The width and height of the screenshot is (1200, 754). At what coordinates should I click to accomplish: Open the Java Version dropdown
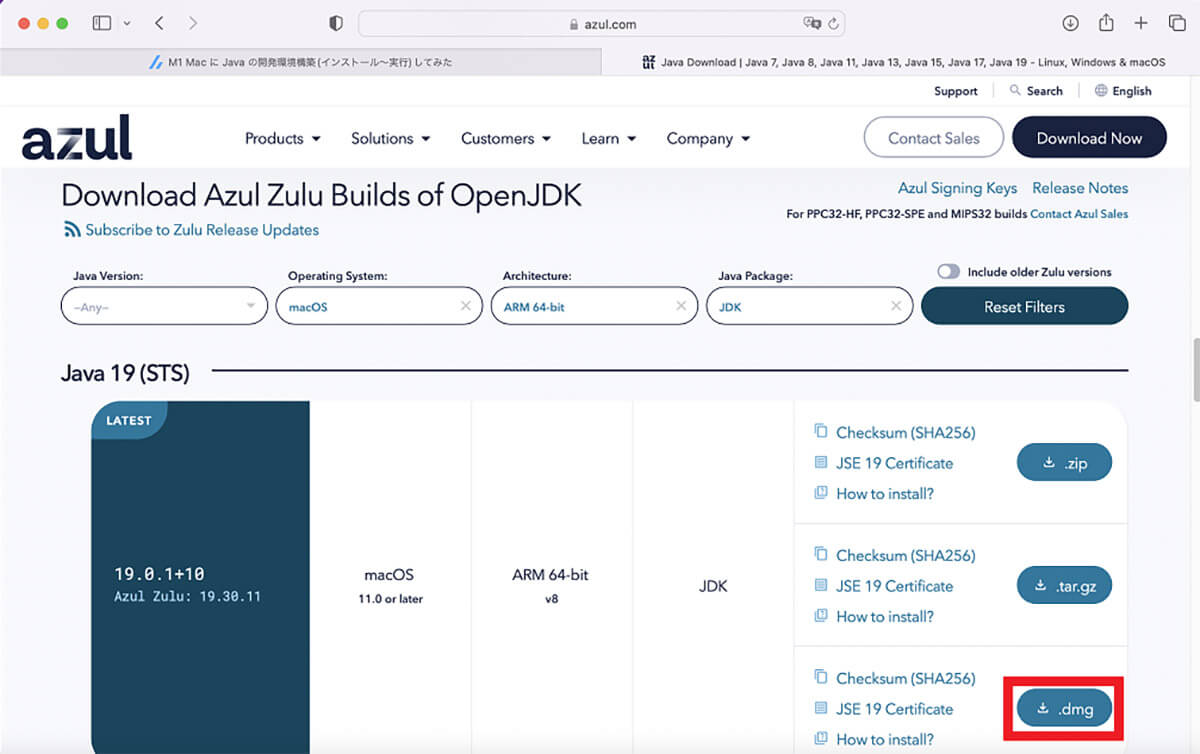tap(164, 306)
